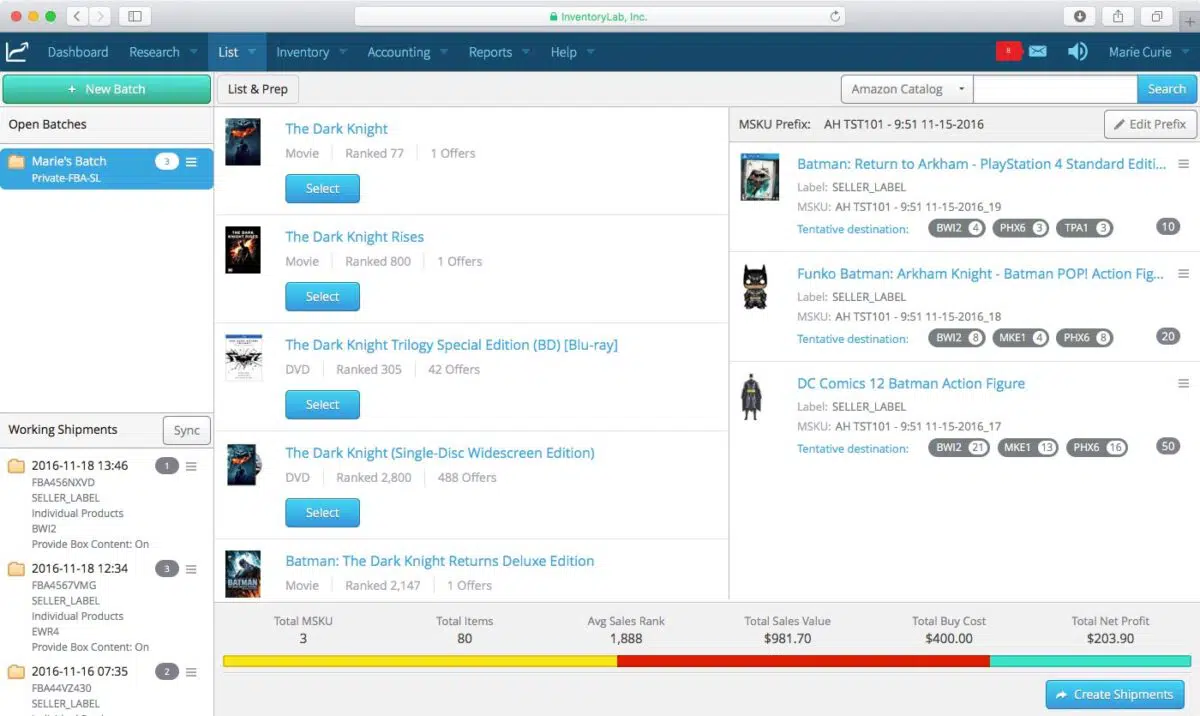Viewport: 1200px width, 716px height.
Task: Open the row menu for Funko Batman POP listing
Action: pyautogui.click(x=1184, y=273)
